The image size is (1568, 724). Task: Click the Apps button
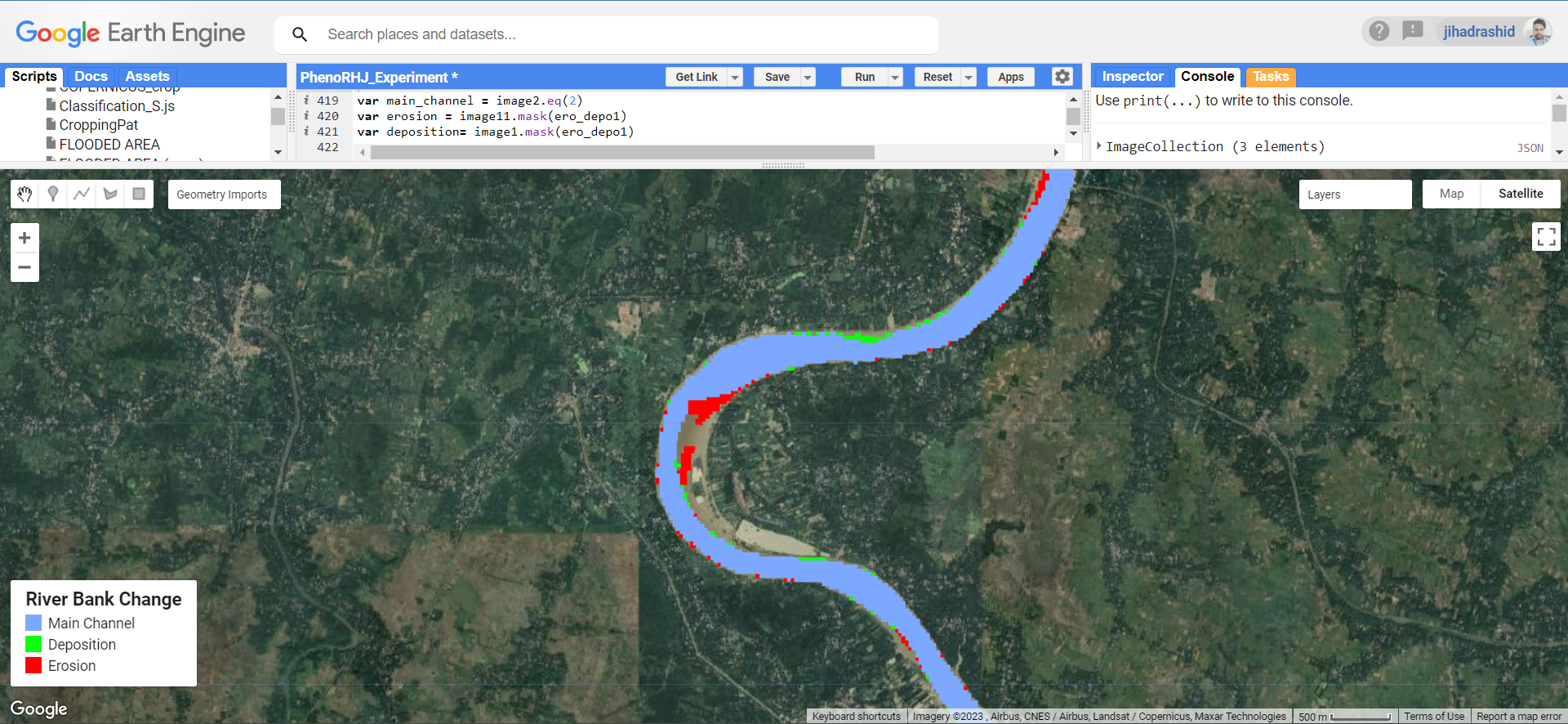coord(1010,78)
